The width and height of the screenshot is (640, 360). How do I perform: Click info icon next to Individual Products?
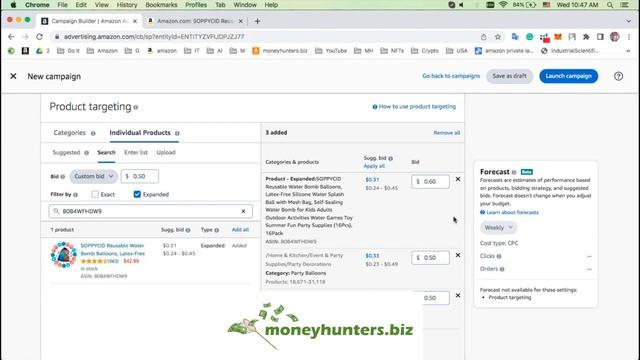(x=177, y=133)
